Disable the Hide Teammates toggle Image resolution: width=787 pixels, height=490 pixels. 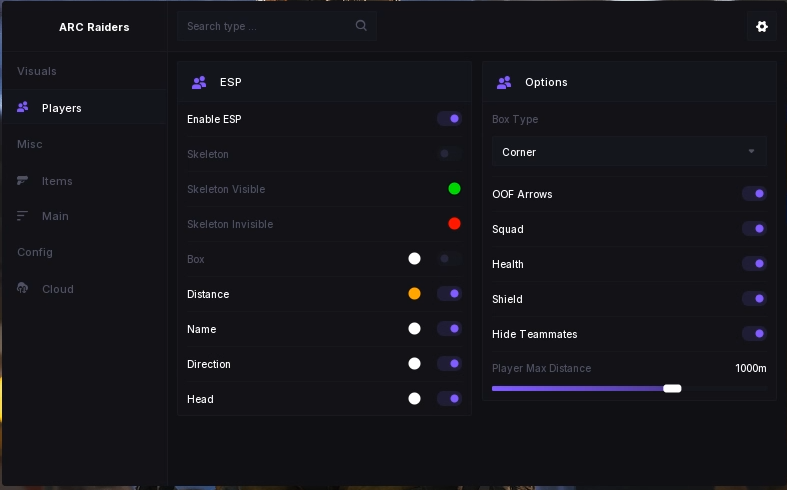pyautogui.click(x=754, y=334)
